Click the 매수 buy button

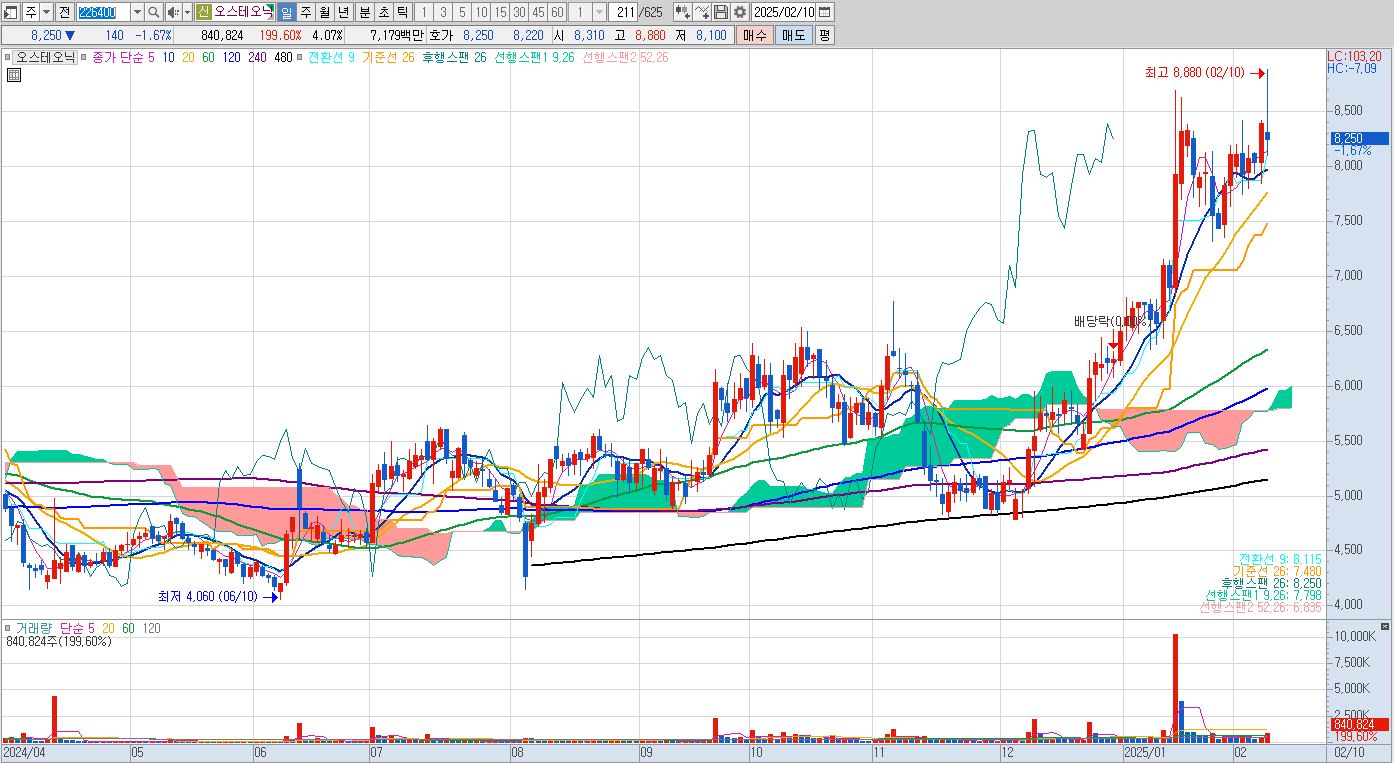coord(753,35)
